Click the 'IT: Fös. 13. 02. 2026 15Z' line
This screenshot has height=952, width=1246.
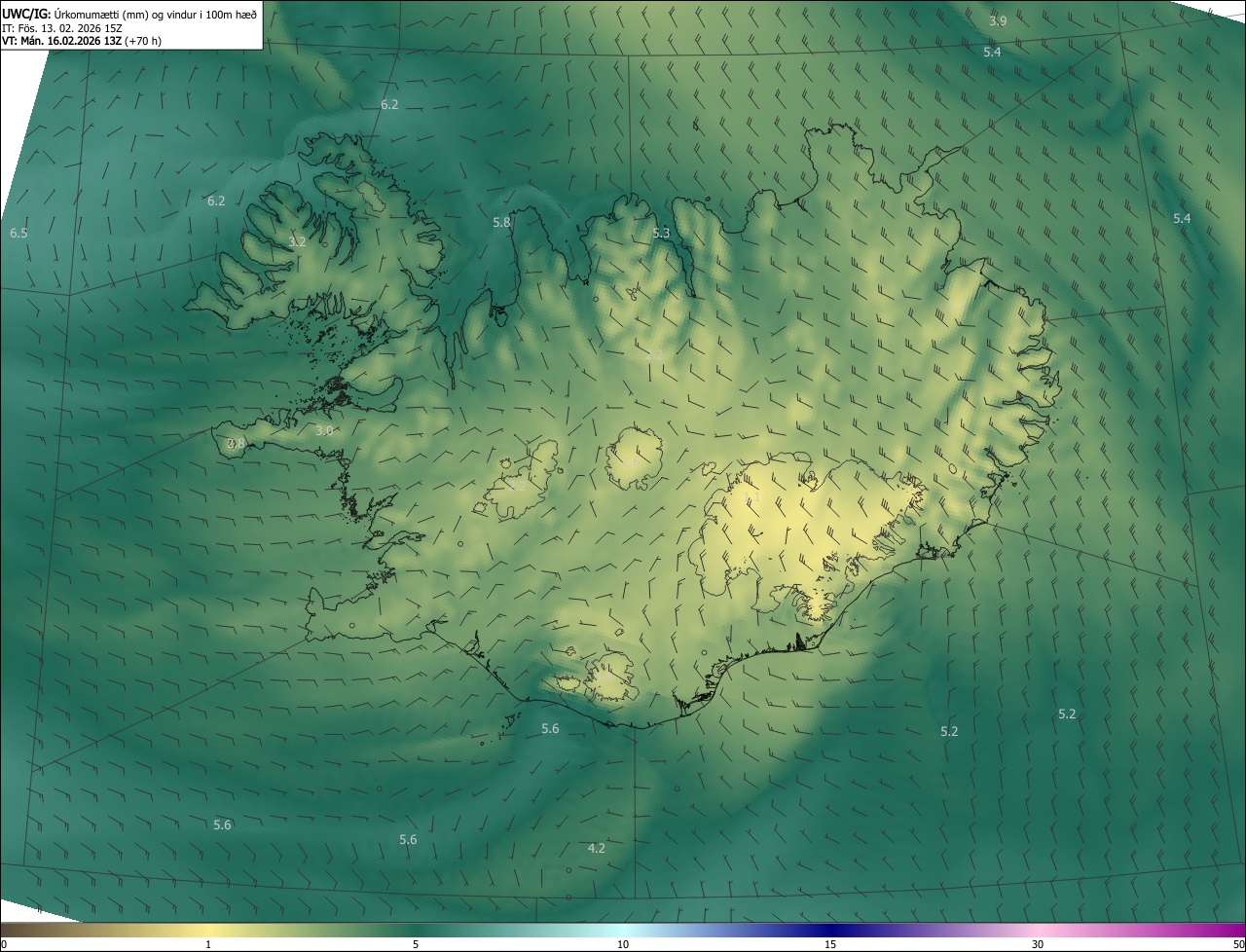[62, 27]
